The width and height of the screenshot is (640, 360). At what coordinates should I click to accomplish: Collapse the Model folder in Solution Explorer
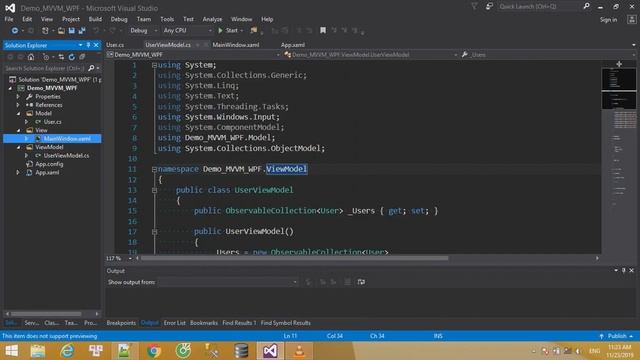[18, 113]
